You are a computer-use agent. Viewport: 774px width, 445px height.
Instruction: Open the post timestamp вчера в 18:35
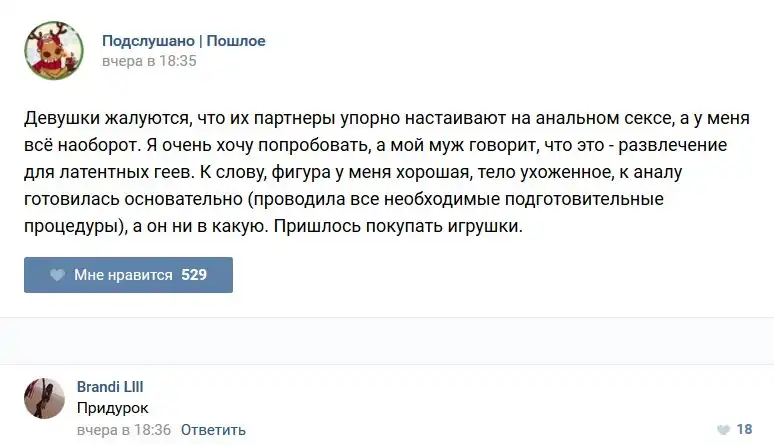tap(149, 61)
